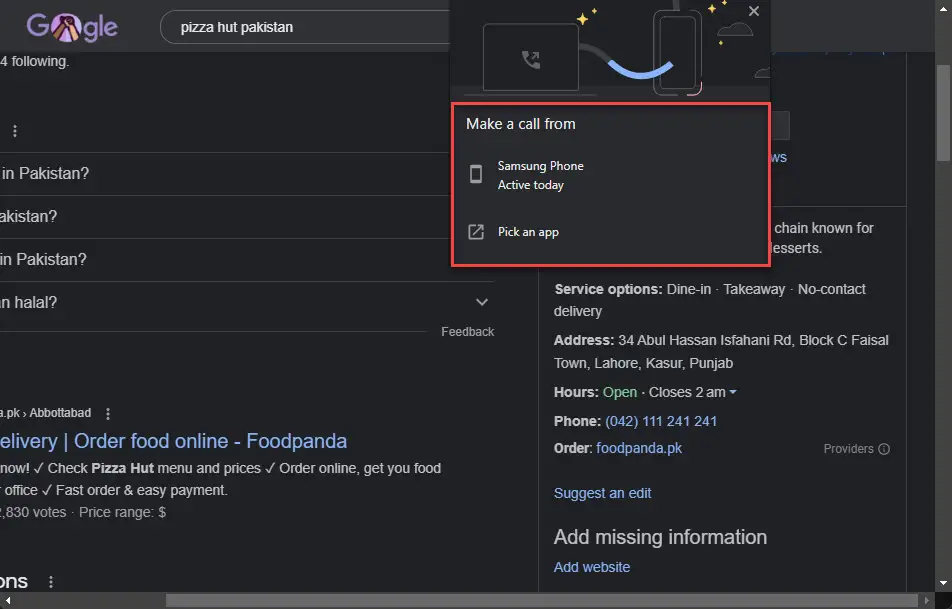Call phone number (042) 111 241 241
The image size is (952, 609).
click(661, 421)
